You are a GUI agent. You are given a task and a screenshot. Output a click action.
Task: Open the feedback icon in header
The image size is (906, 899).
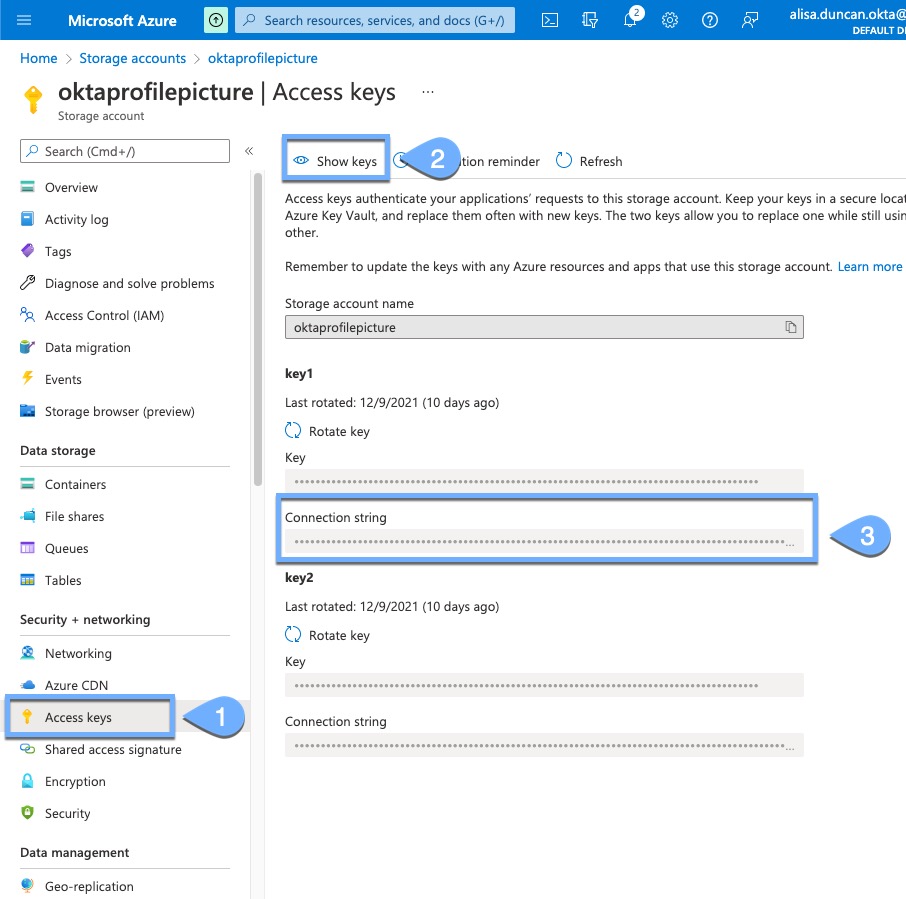750,20
